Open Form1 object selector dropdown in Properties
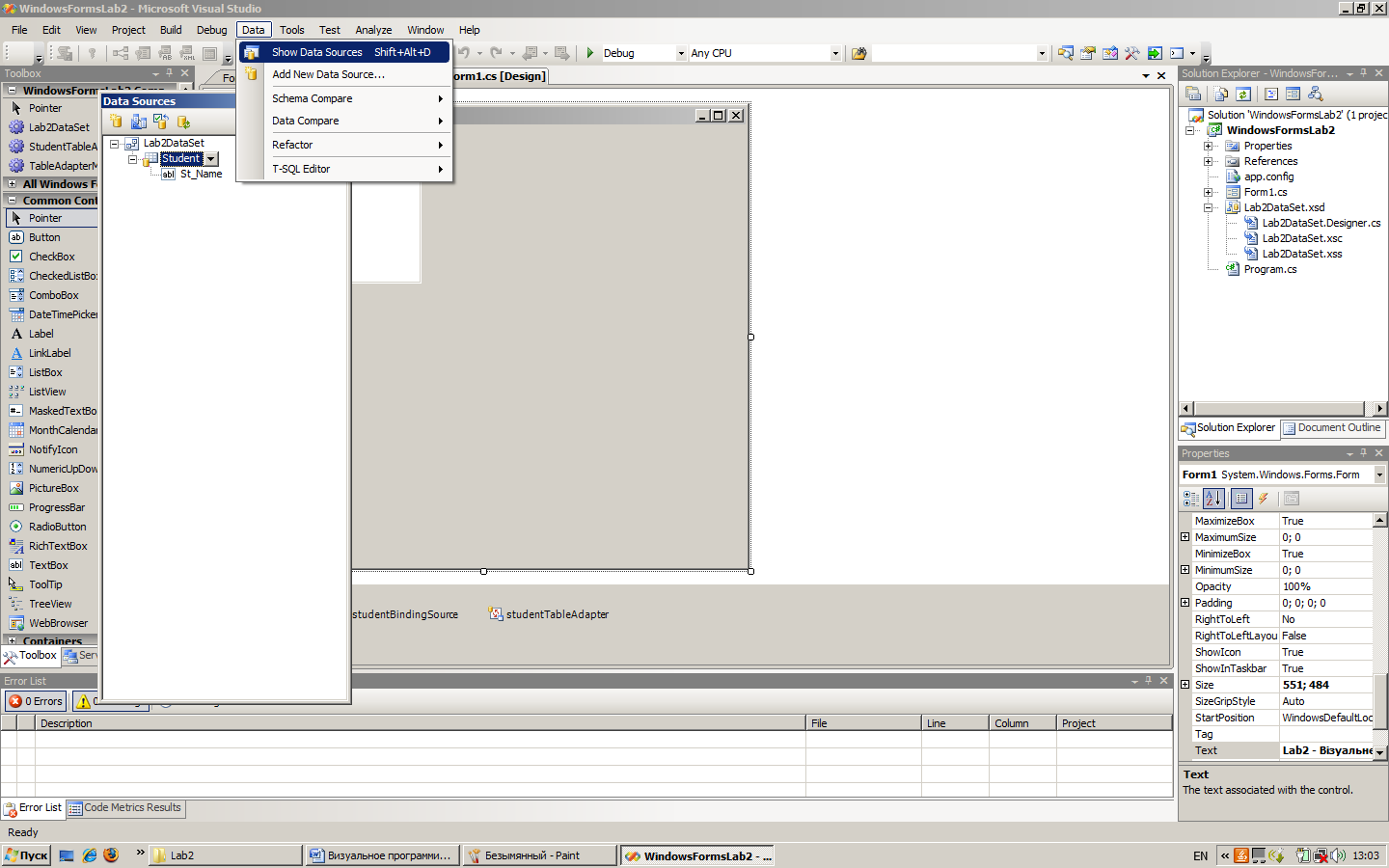The image size is (1389, 868). 1379,475
